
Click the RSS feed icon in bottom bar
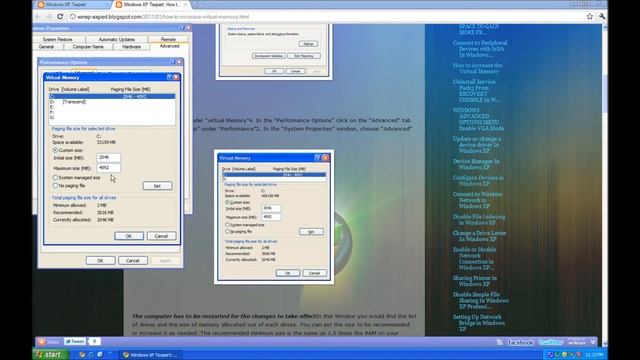(x=500, y=342)
